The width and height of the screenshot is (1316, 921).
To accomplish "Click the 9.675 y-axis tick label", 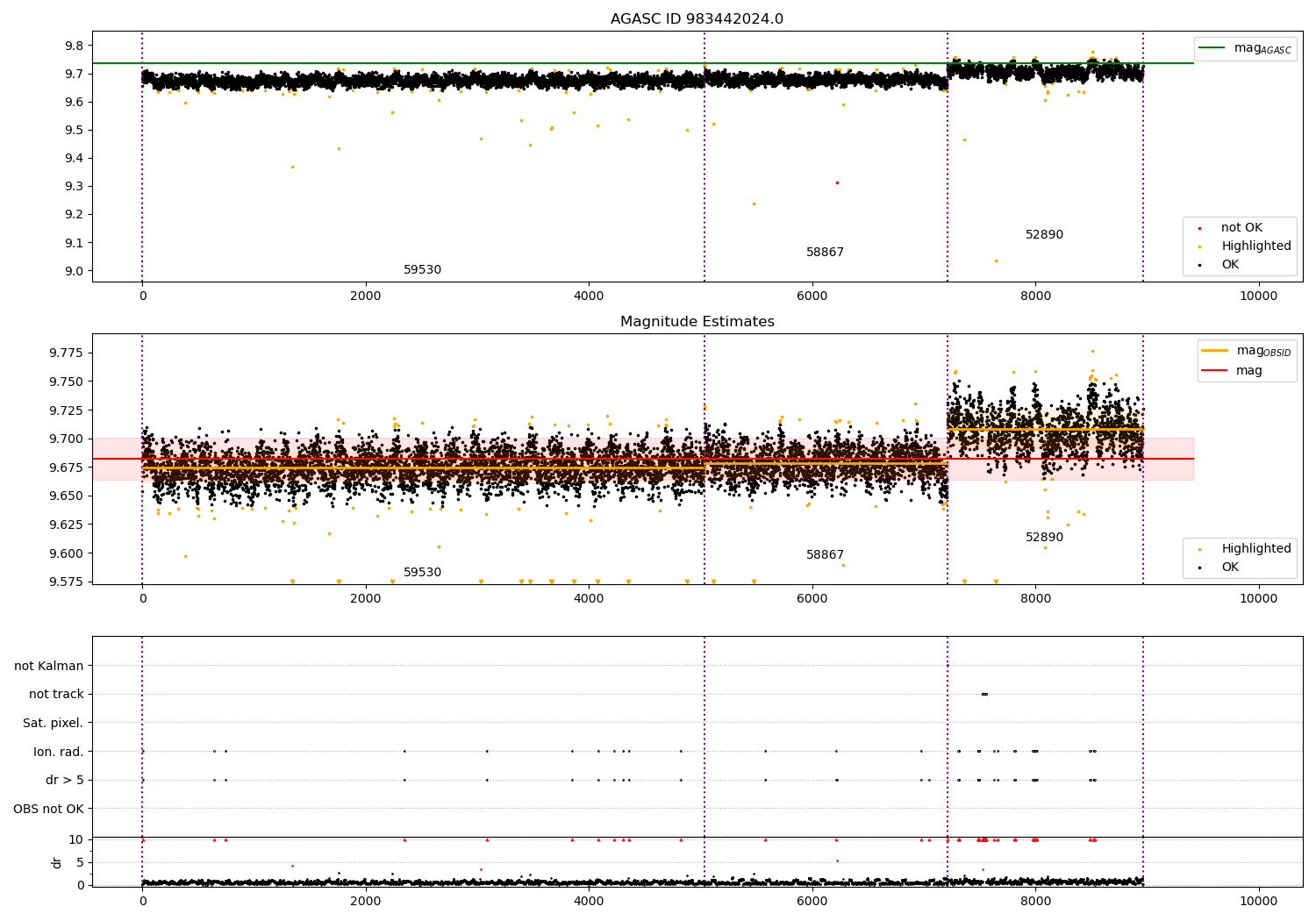I will click(68, 468).
